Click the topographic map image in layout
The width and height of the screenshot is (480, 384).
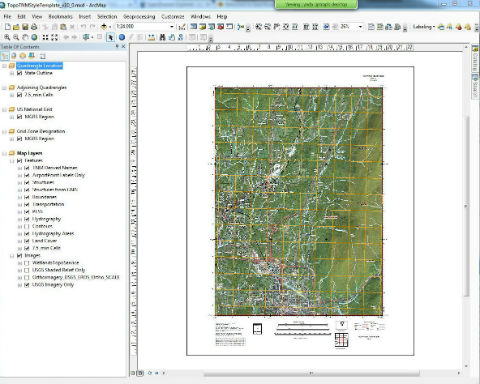click(x=299, y=201)
